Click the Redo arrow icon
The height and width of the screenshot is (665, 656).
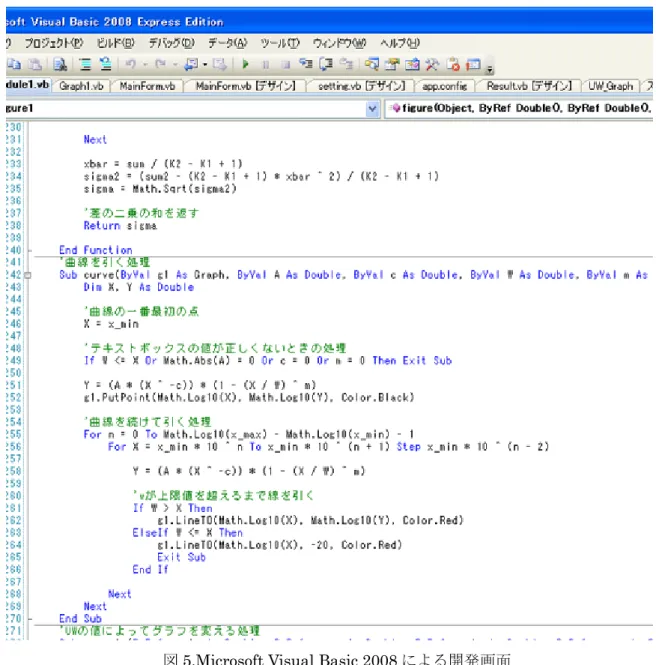click(x=160, y=64)
